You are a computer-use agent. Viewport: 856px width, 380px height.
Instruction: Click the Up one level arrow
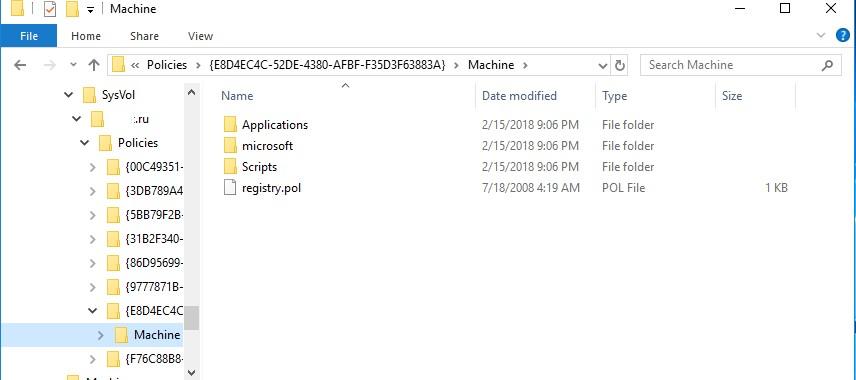[x=94, y=65]
